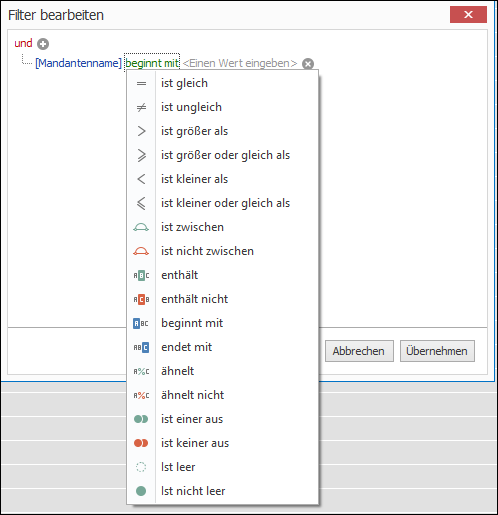Click the ends-with ABC icon

(141, 348)
